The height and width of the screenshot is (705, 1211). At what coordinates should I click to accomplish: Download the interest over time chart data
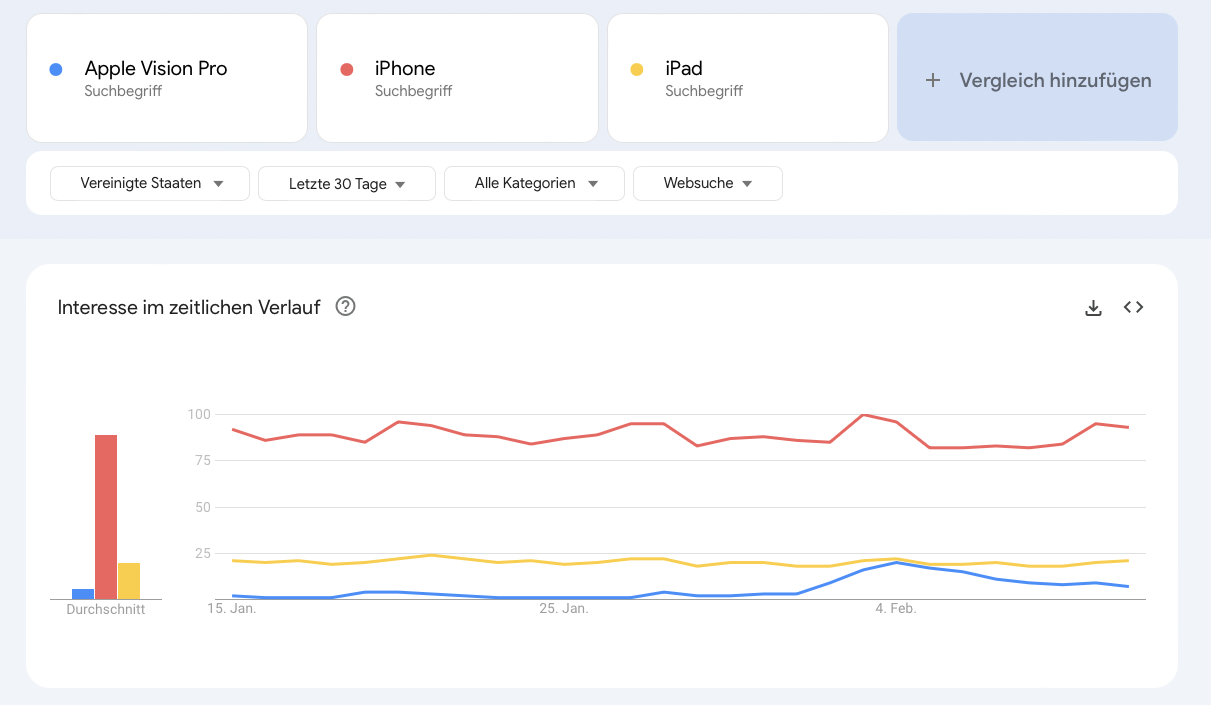point(1093,308)
